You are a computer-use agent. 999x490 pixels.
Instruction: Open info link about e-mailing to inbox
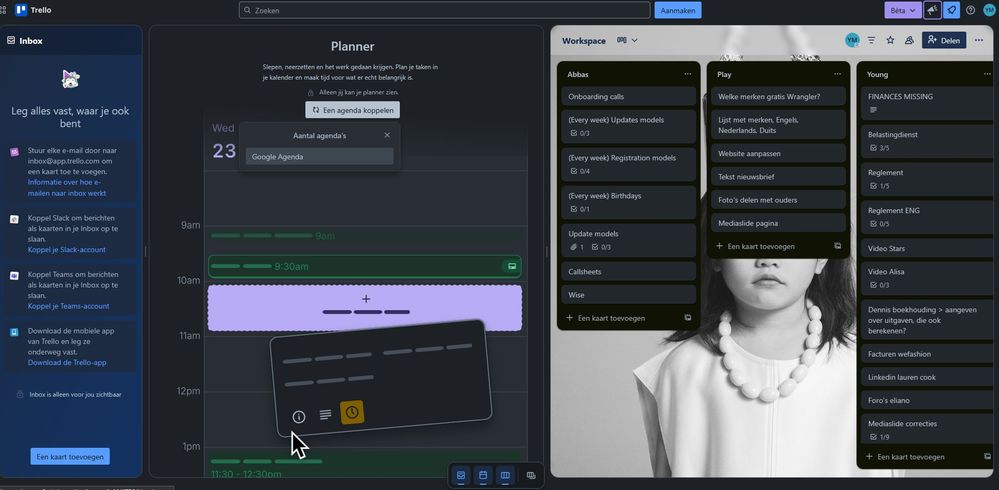67,187
